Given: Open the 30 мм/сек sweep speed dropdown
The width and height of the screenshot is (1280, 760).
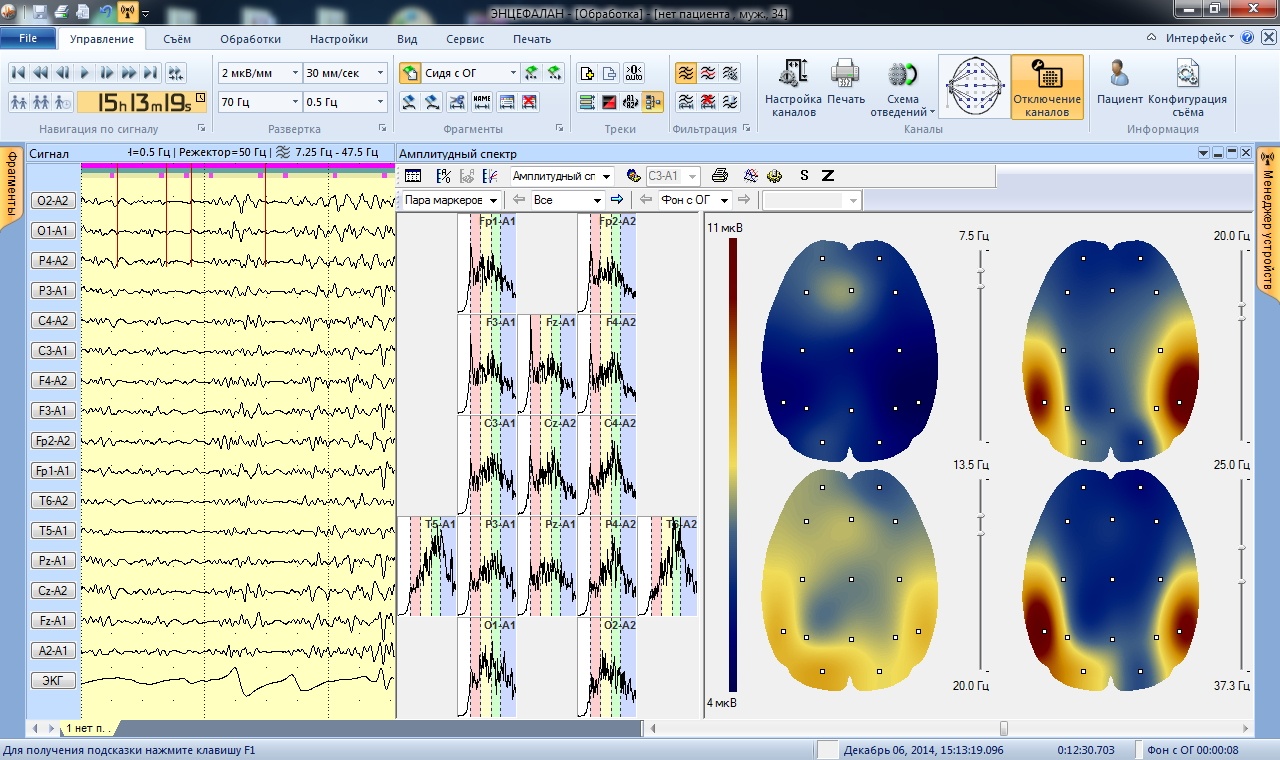Looking at the screenshot, I should [x=381, y=73].
